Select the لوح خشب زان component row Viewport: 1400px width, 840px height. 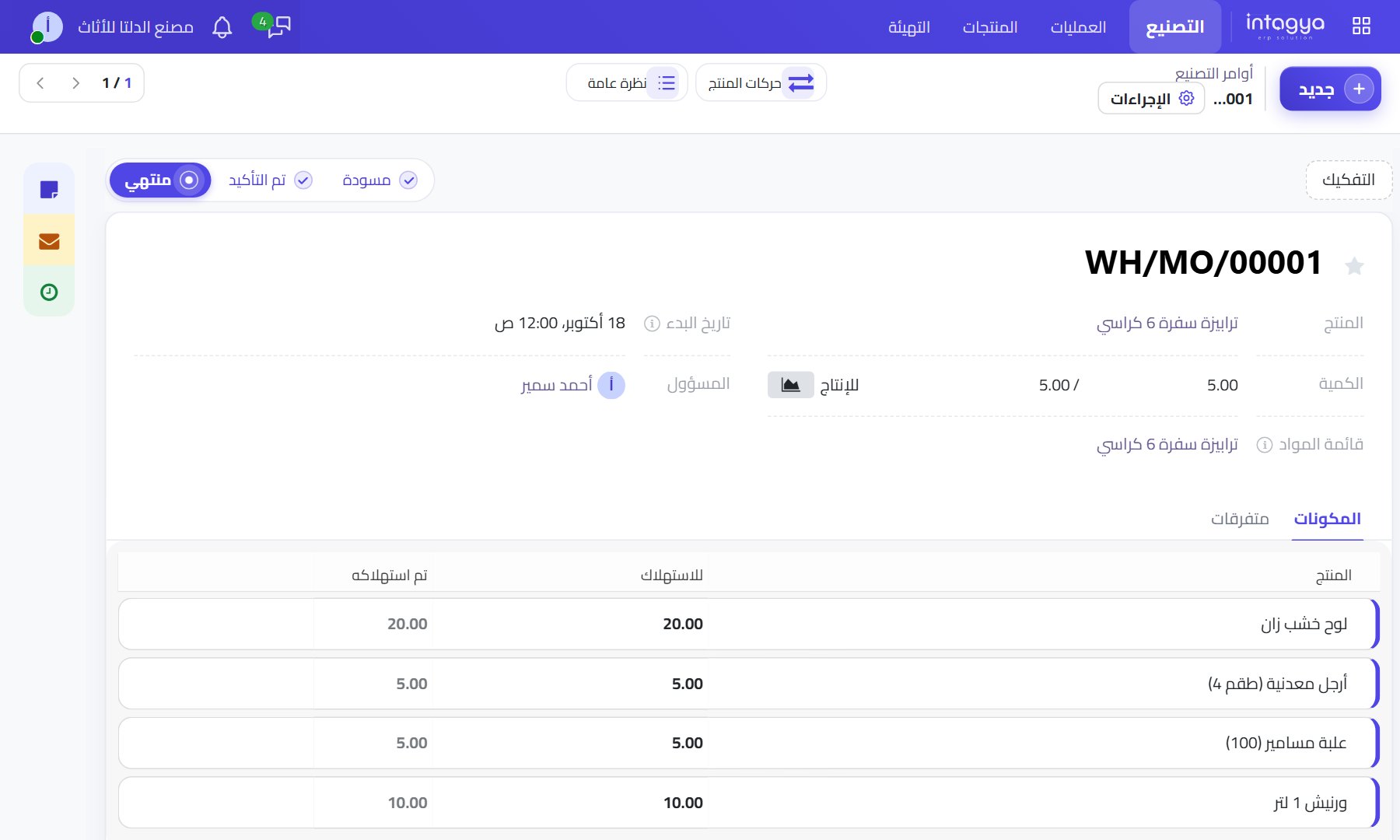(748, 624)
